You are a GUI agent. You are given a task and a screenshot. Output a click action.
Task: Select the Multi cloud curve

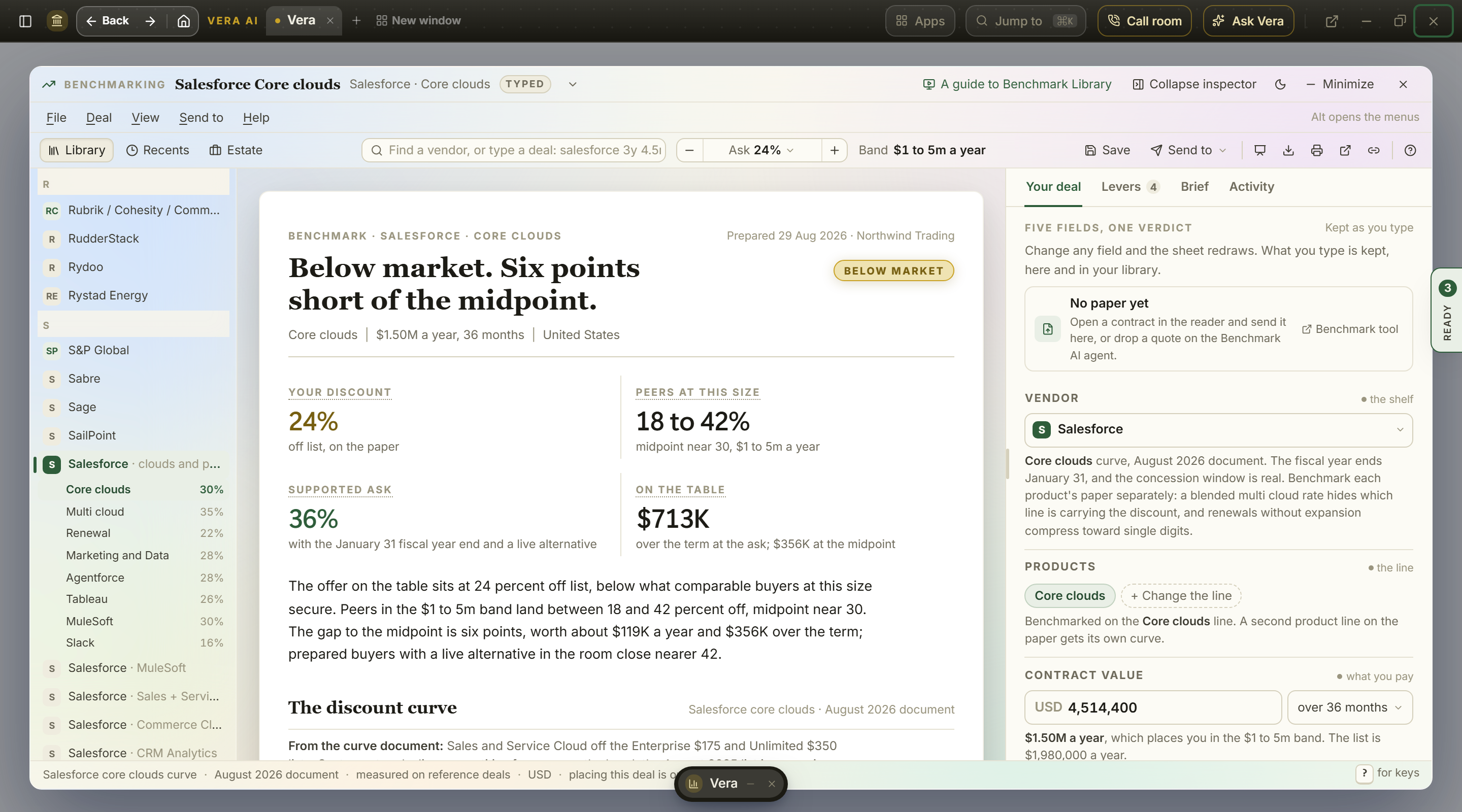pyautogui.click(x=144, y=512)
